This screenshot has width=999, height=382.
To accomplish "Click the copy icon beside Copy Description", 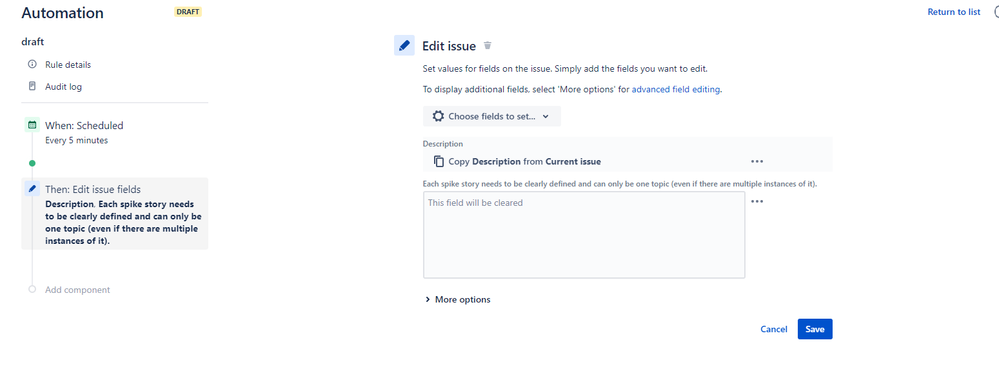I will [438, 162].
